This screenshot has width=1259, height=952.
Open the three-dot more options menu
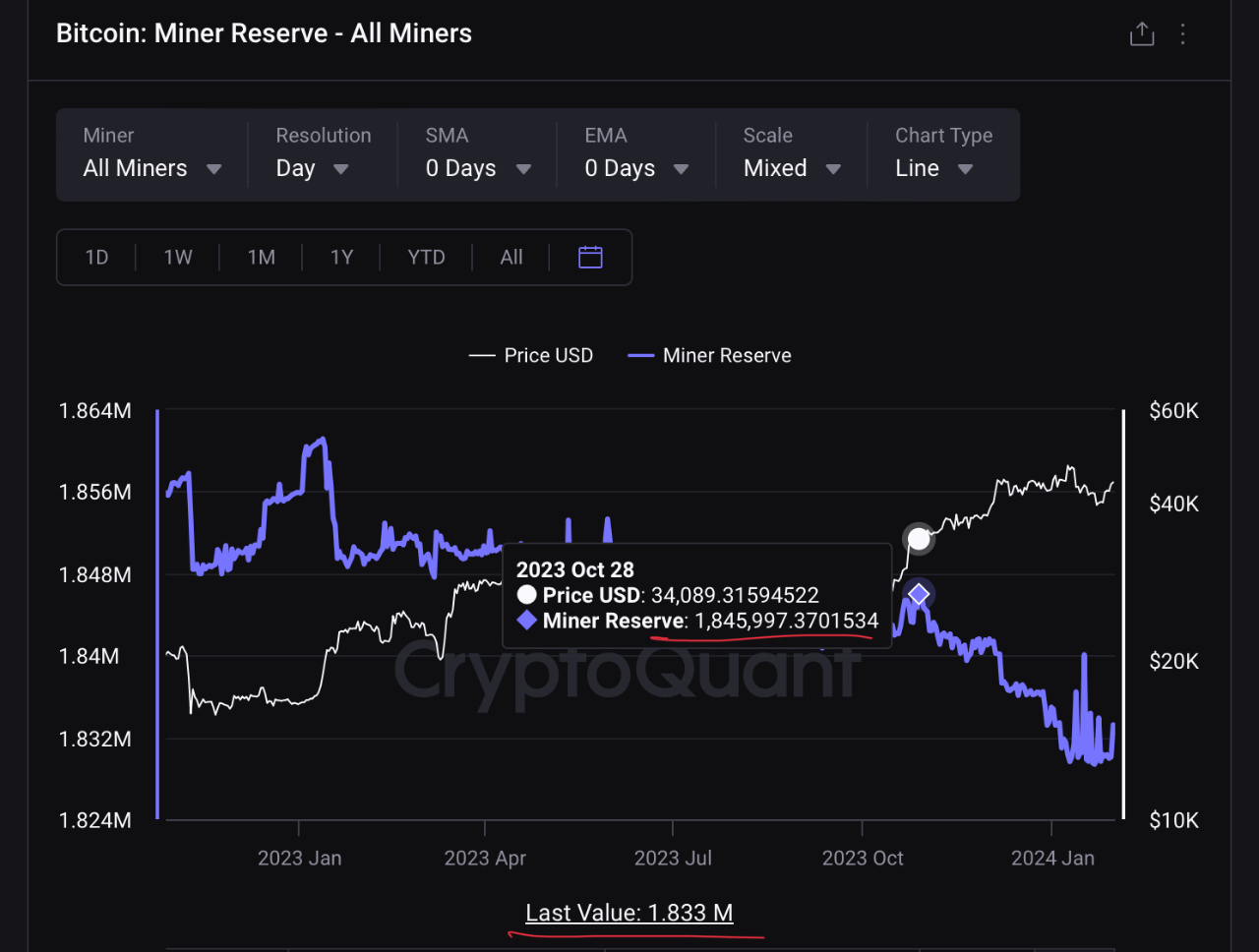point(1182,34)
